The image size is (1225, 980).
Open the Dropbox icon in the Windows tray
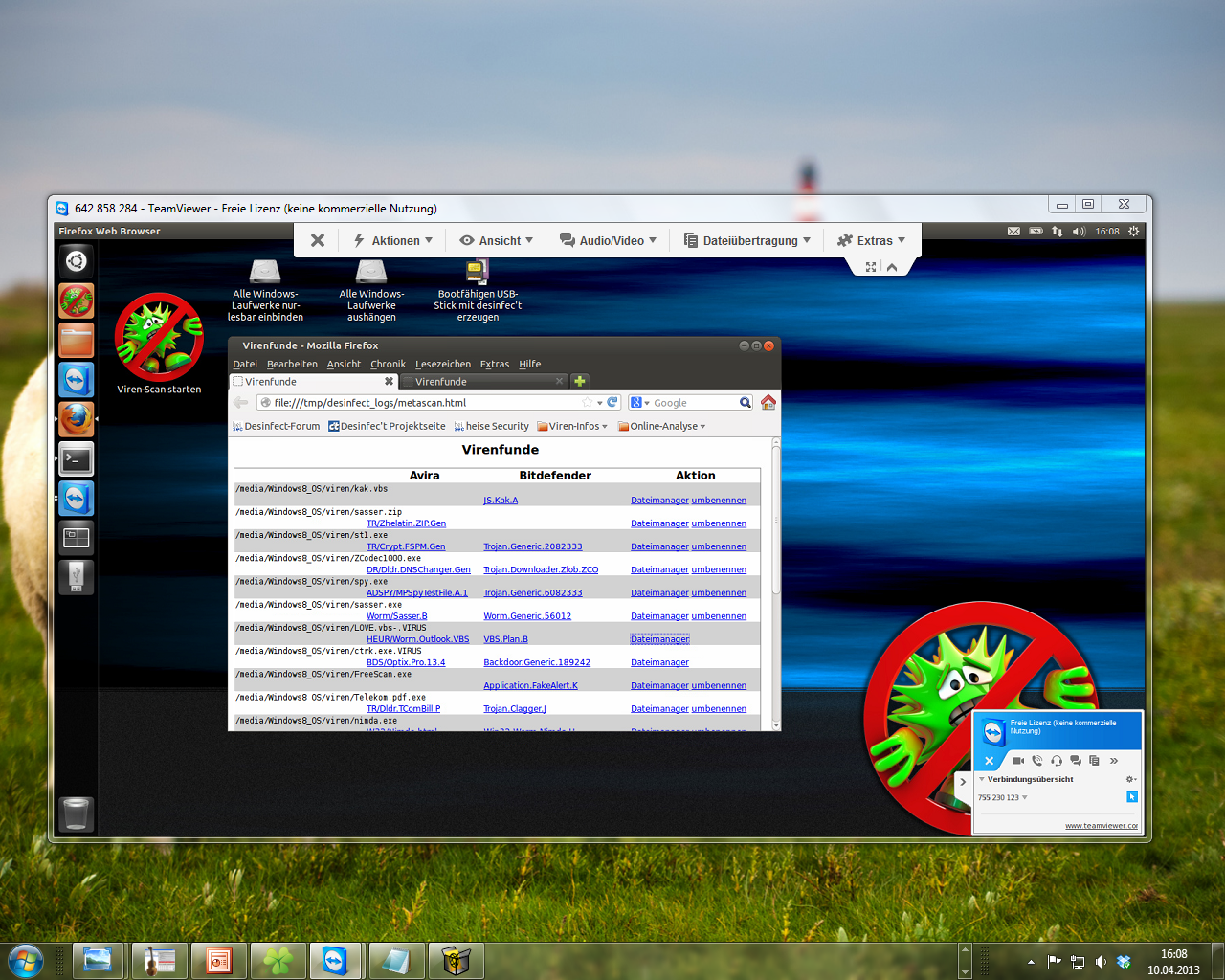(x=1124, y=962)
